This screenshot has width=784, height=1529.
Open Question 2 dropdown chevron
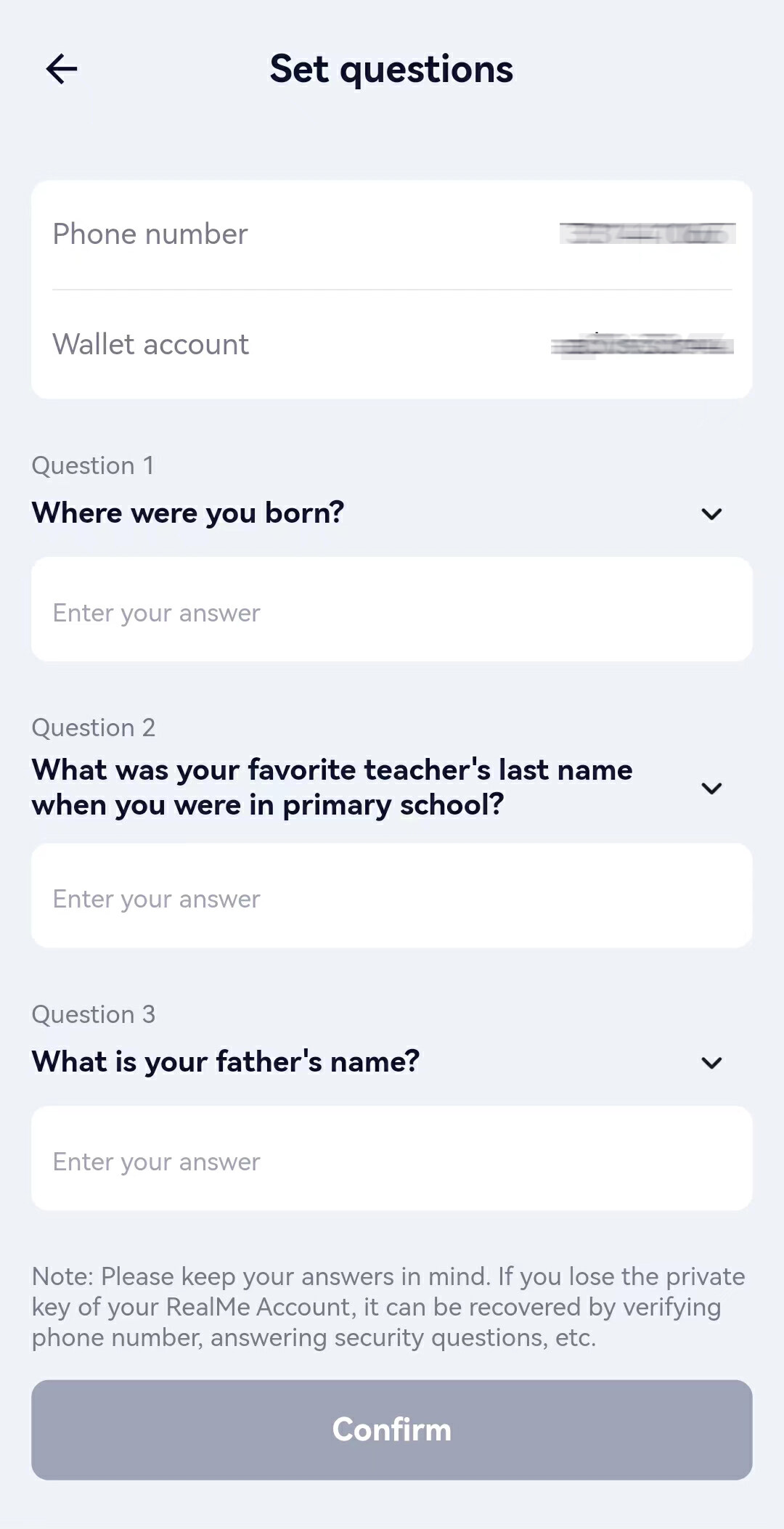(711, 788)
